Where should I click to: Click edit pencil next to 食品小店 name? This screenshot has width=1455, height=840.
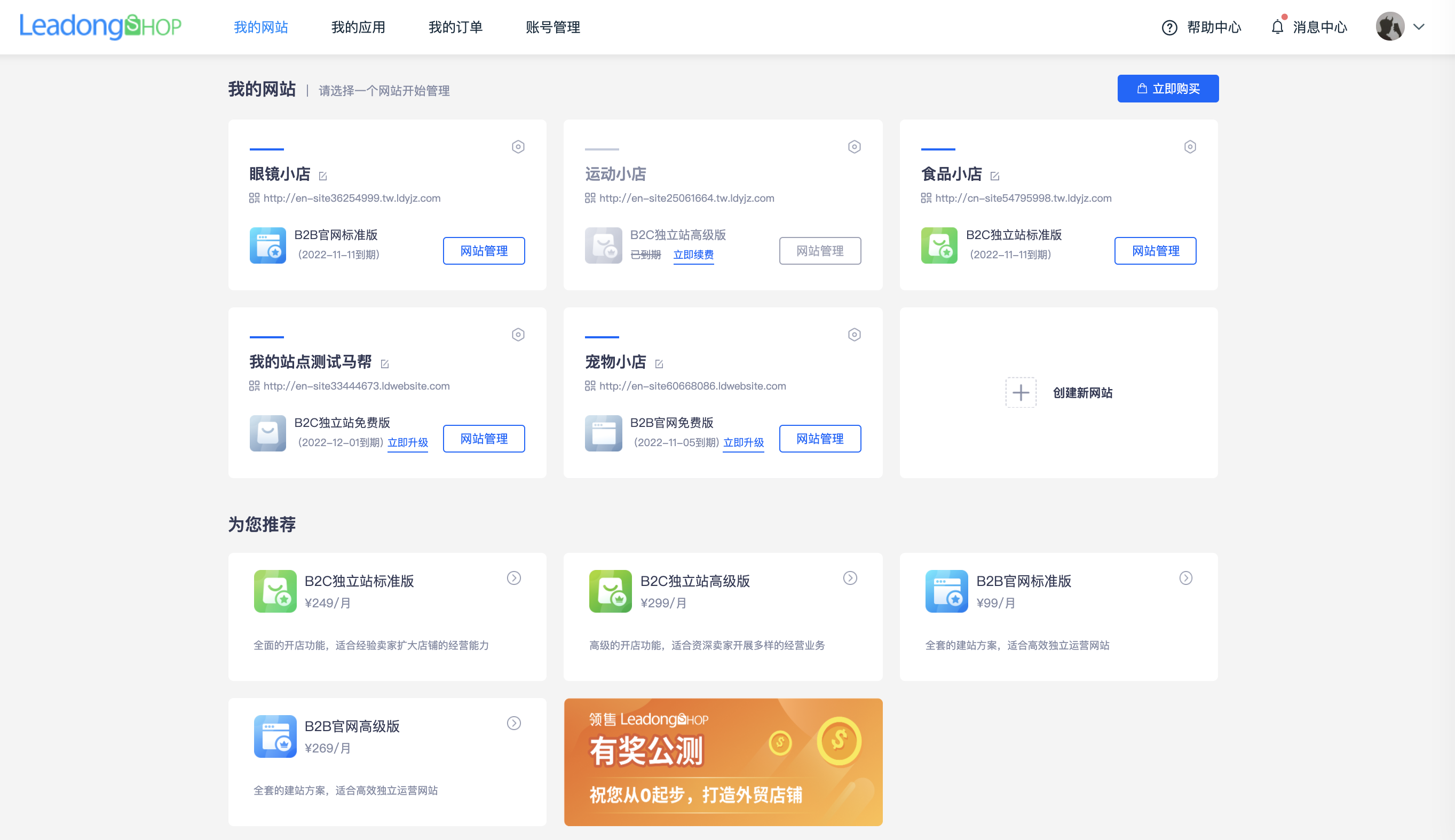(x=994, y=176)
